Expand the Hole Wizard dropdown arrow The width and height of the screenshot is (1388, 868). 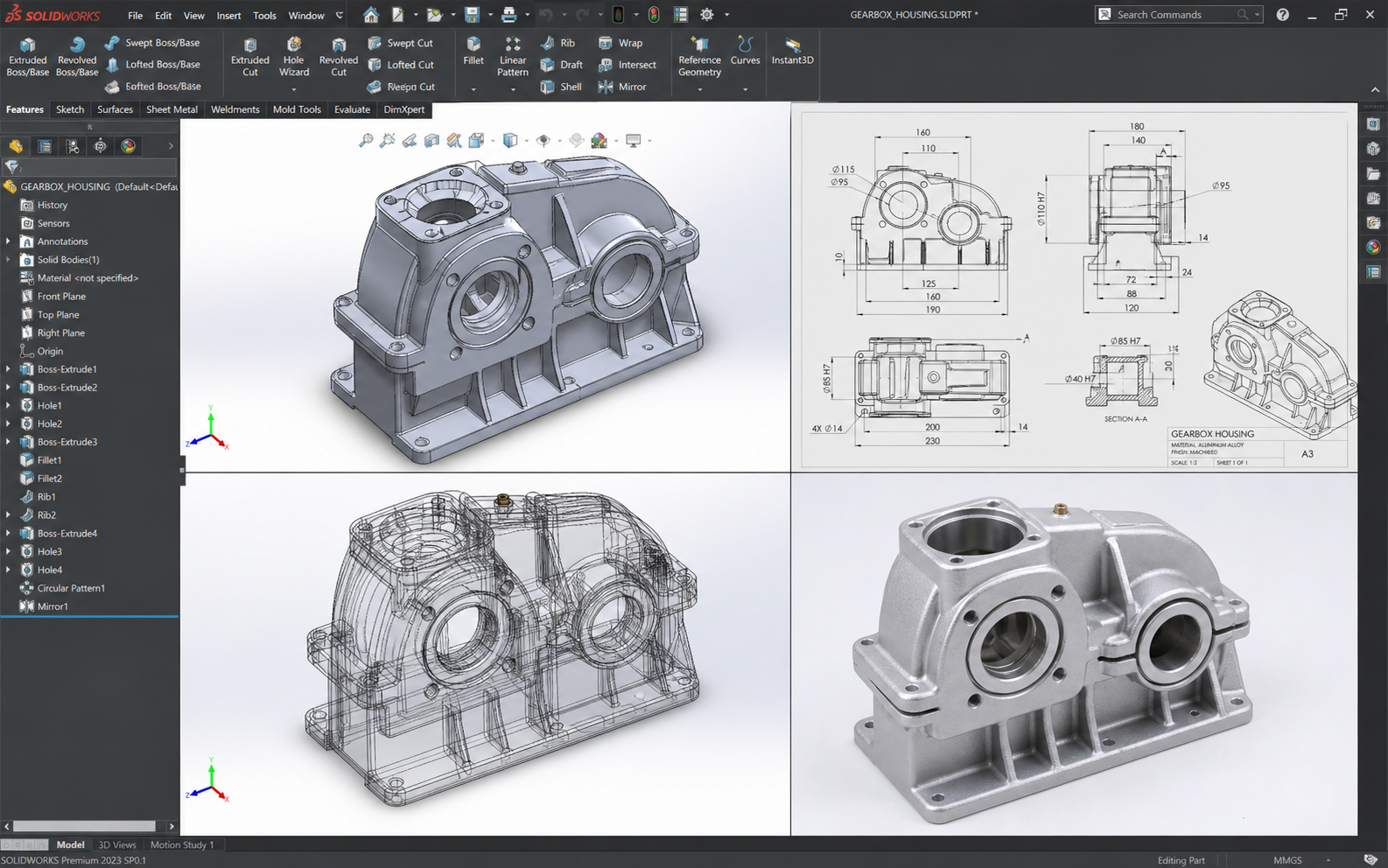coord(294,89)
